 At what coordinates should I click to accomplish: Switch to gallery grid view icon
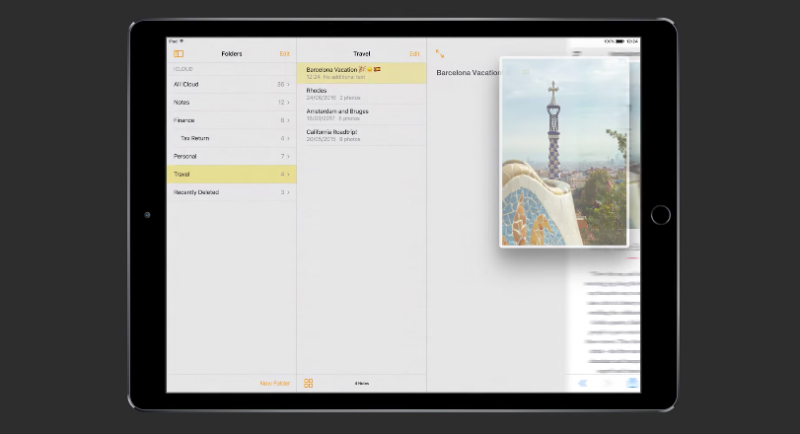click(x=309, y=383)
